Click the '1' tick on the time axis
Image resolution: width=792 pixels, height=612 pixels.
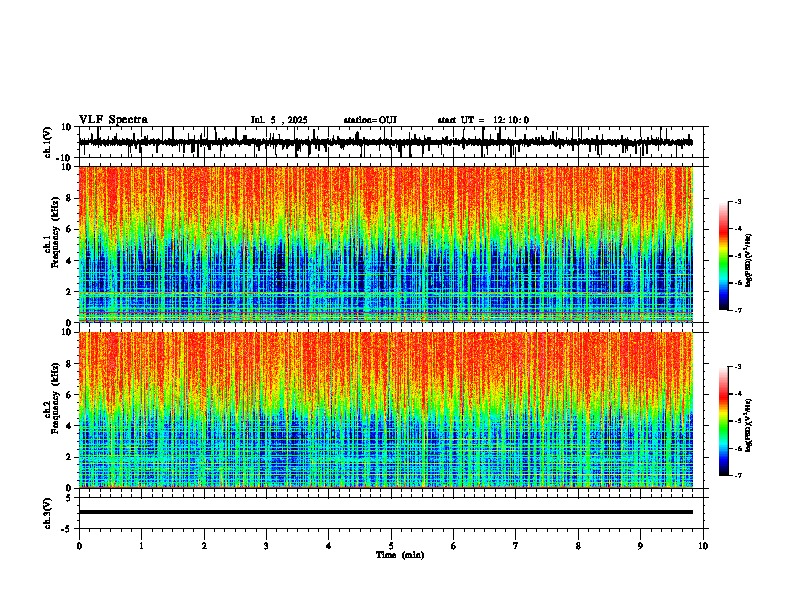point(141,546)
